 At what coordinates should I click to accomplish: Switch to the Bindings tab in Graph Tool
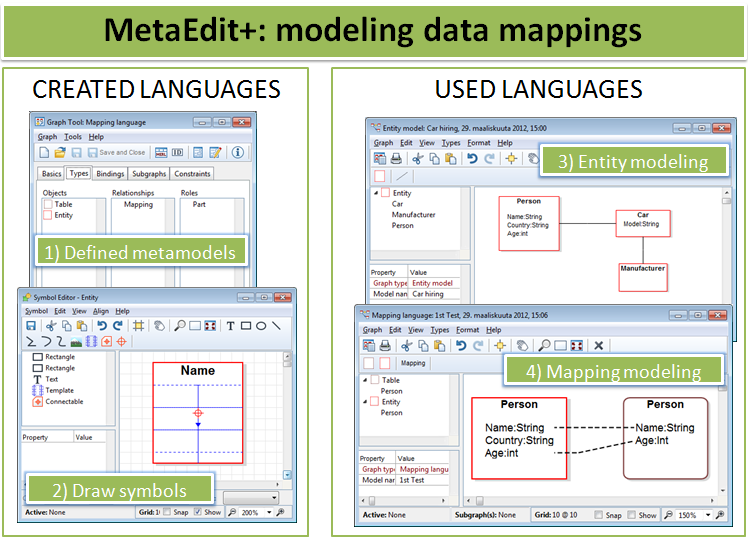coord(110,174)
